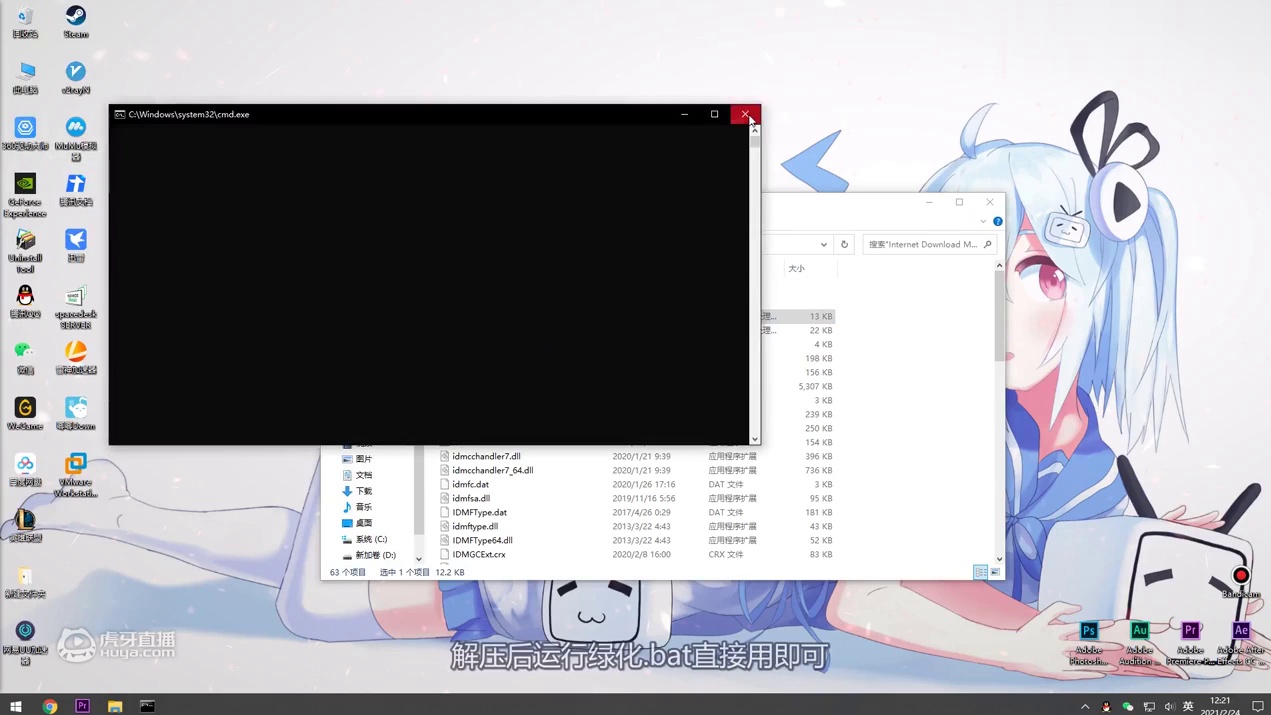Minimize the cmd.exe window
This screenshot has height=715, width=1271.
684,114
